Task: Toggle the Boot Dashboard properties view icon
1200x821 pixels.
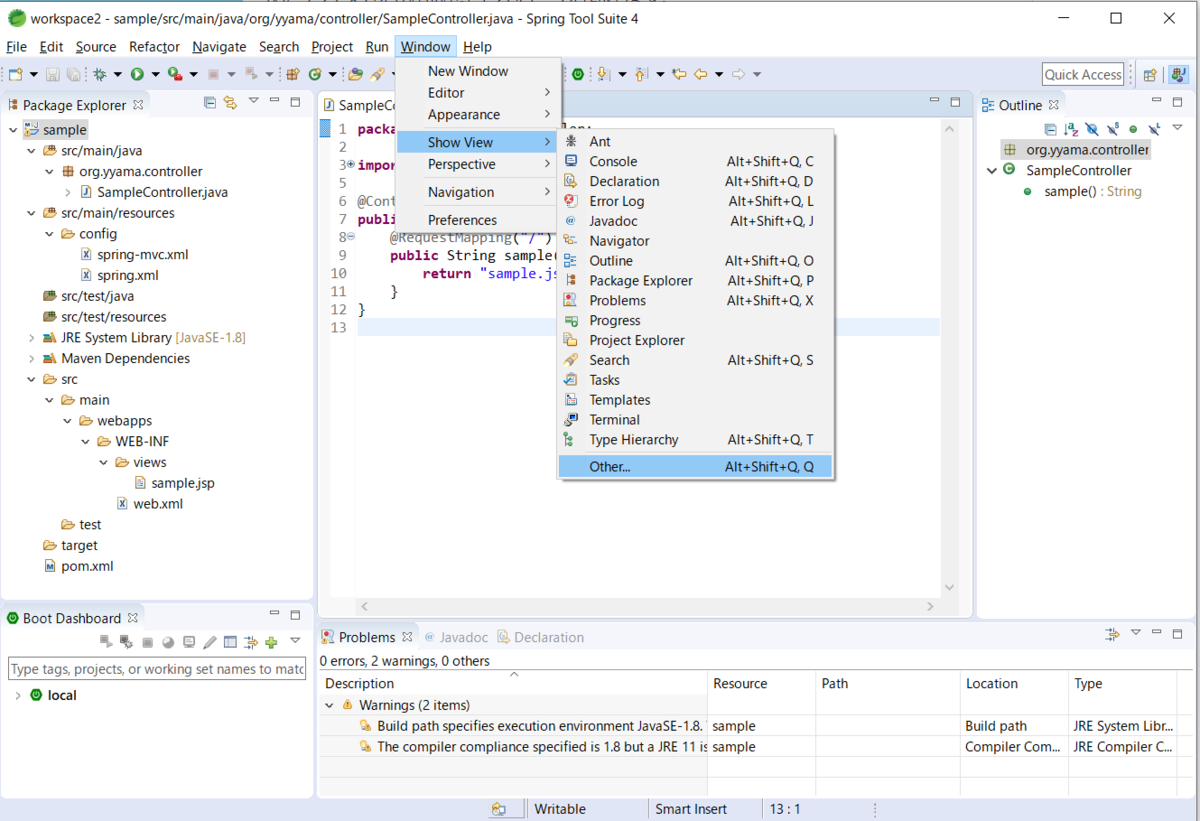Action: click(230, 642)
